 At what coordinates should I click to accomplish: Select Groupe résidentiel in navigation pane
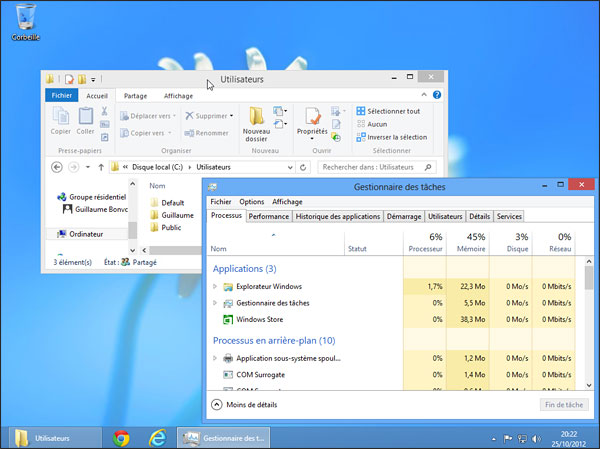pyautogui.click(x=92, y=197)
